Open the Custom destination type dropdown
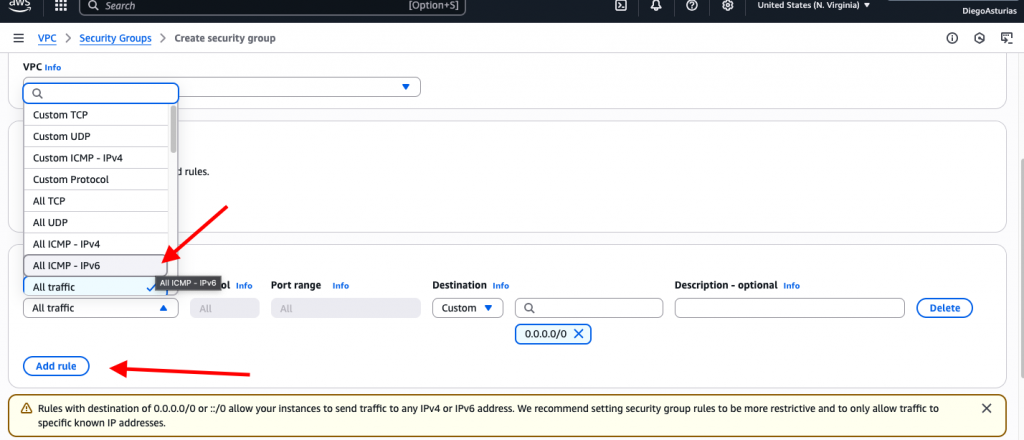The image size is (1024, 440). [x=468, y=308]
